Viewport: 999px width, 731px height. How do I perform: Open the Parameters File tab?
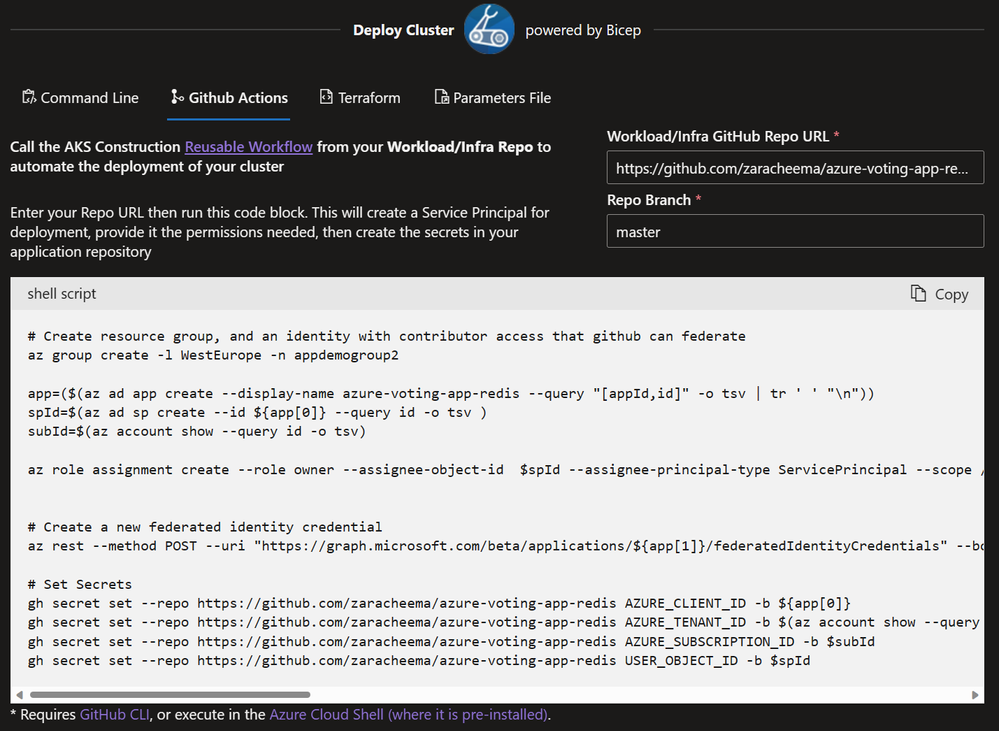click(x=492, y=98)
